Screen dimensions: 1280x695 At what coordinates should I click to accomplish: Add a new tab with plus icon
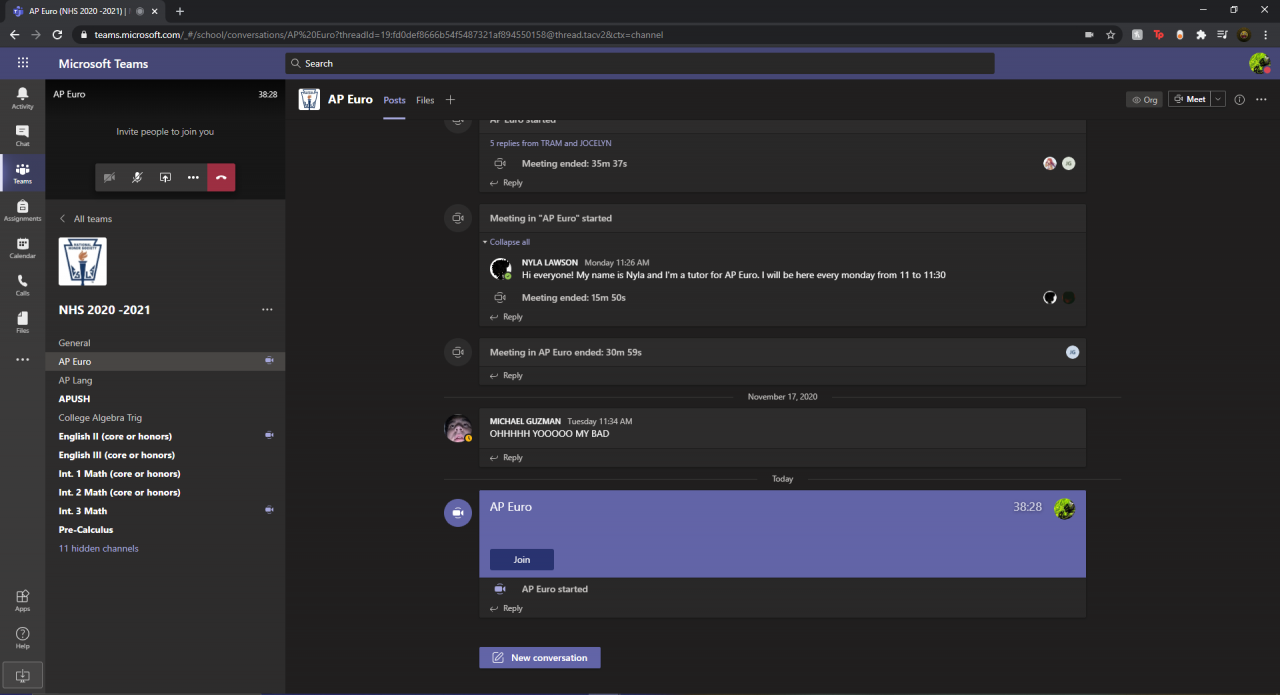point(450,100)
